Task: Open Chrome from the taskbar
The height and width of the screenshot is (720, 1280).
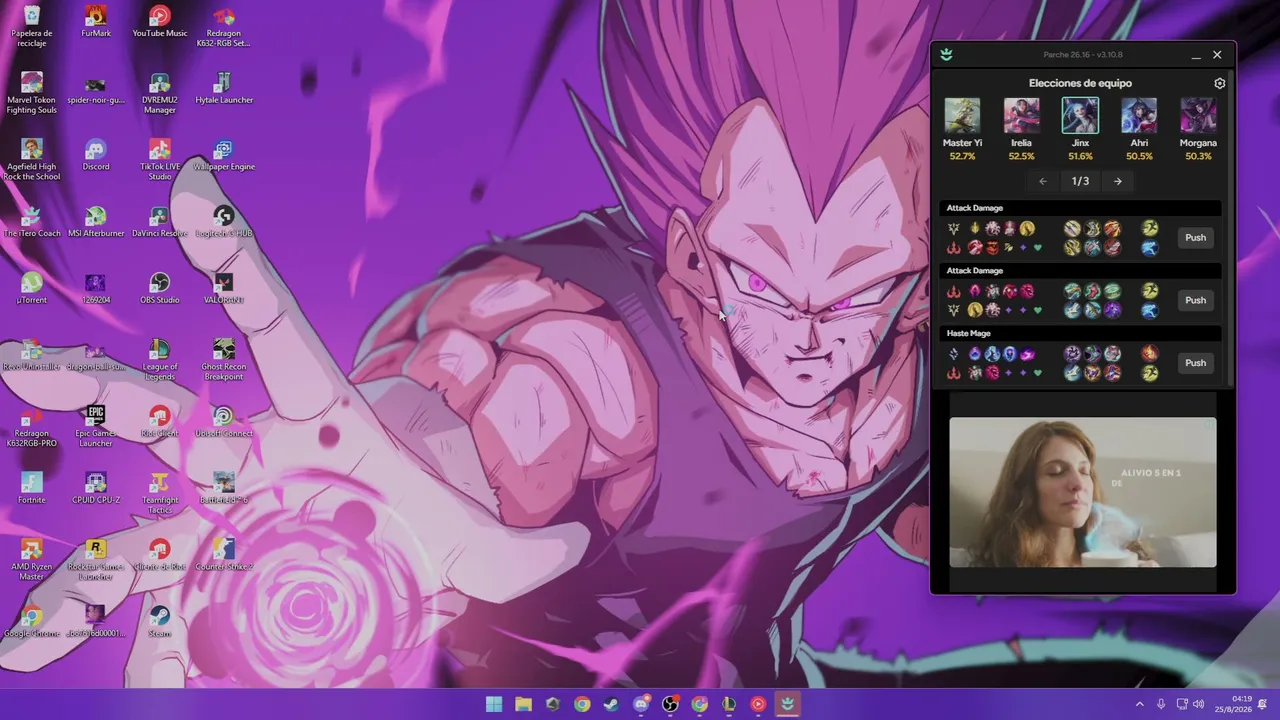Action: [x=582, y=704]
